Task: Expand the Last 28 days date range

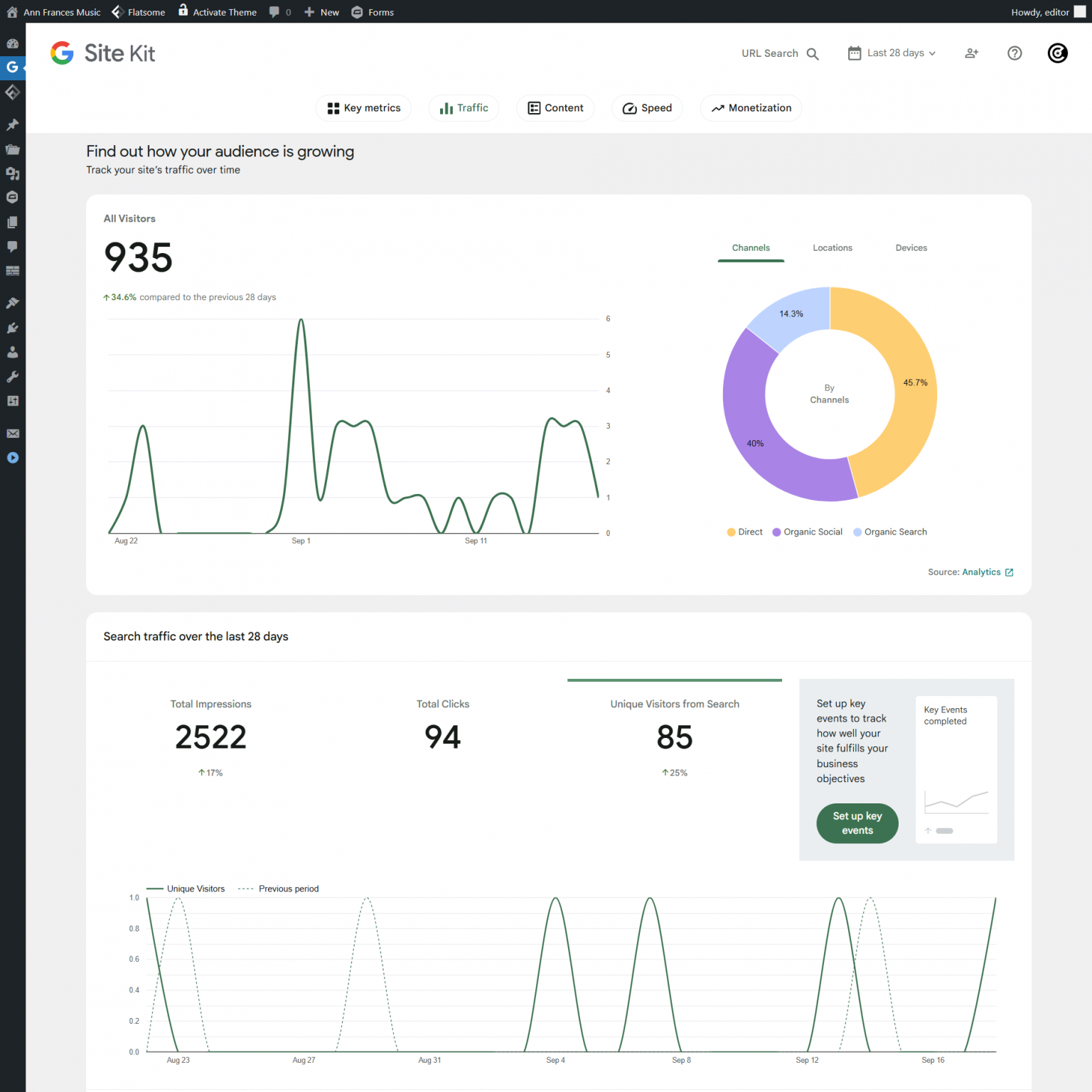Action: tap(892, 53)
